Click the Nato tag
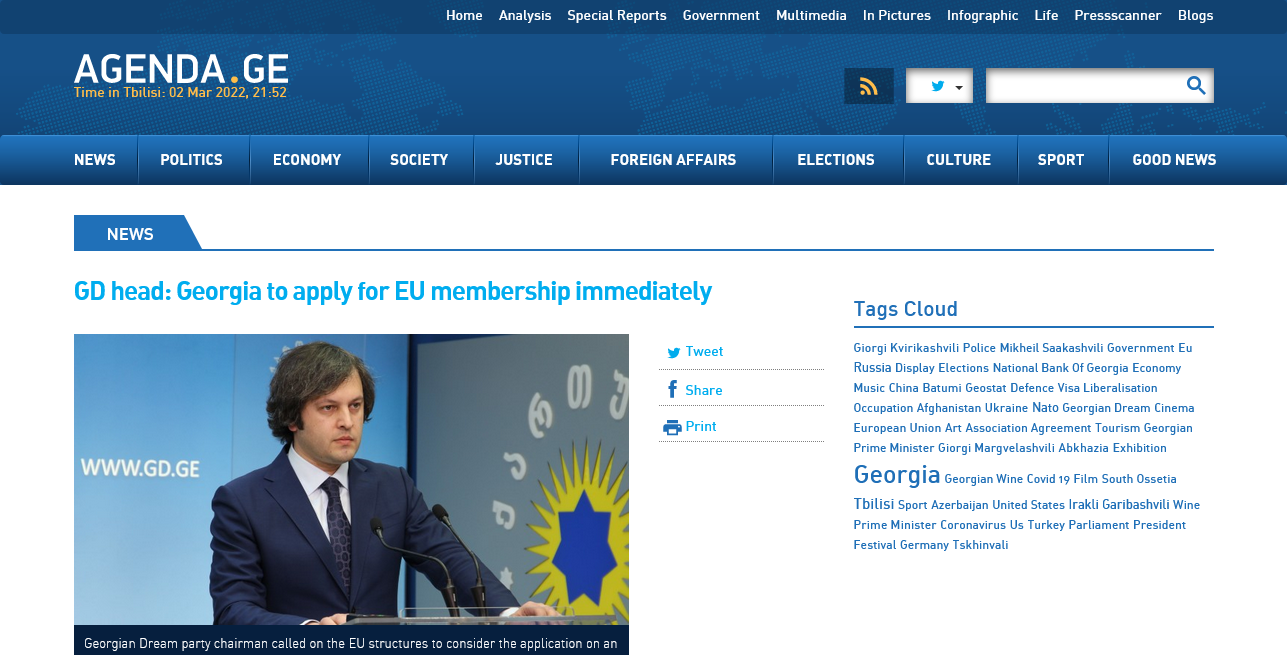The image size is (1287, 655). click(1045, 408)
